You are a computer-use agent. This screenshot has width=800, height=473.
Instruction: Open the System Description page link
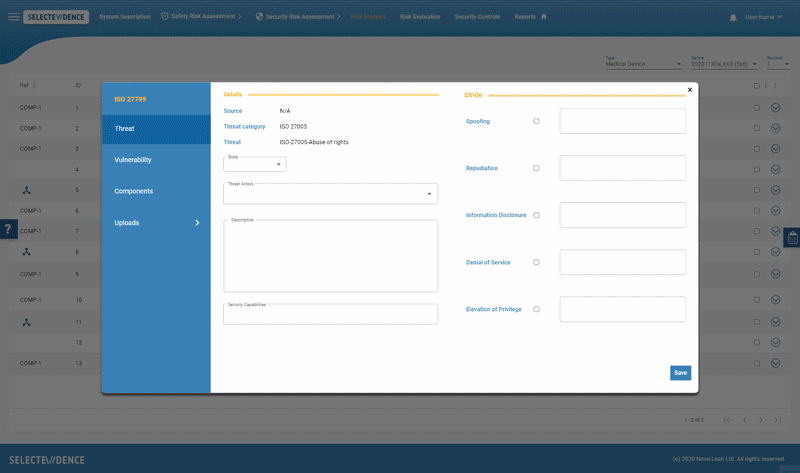[125, 17]
